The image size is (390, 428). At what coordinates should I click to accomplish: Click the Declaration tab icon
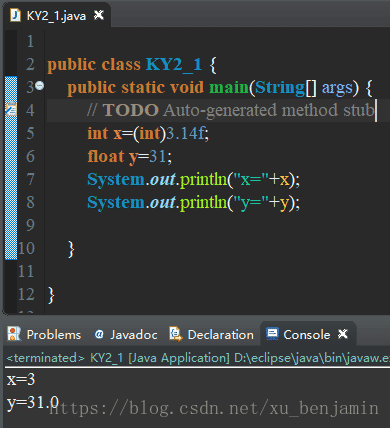pos(176,334)
